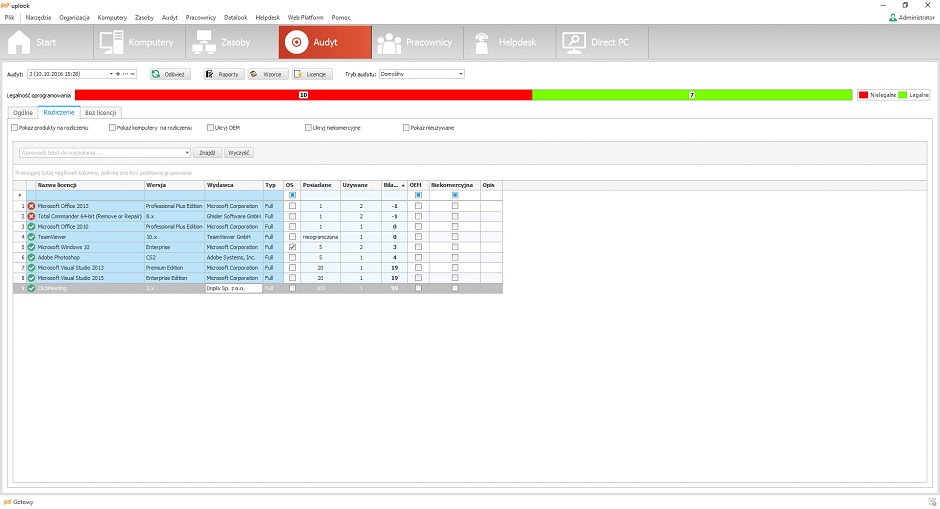Click the red Nielegalne legend swatch

[863, 95]
